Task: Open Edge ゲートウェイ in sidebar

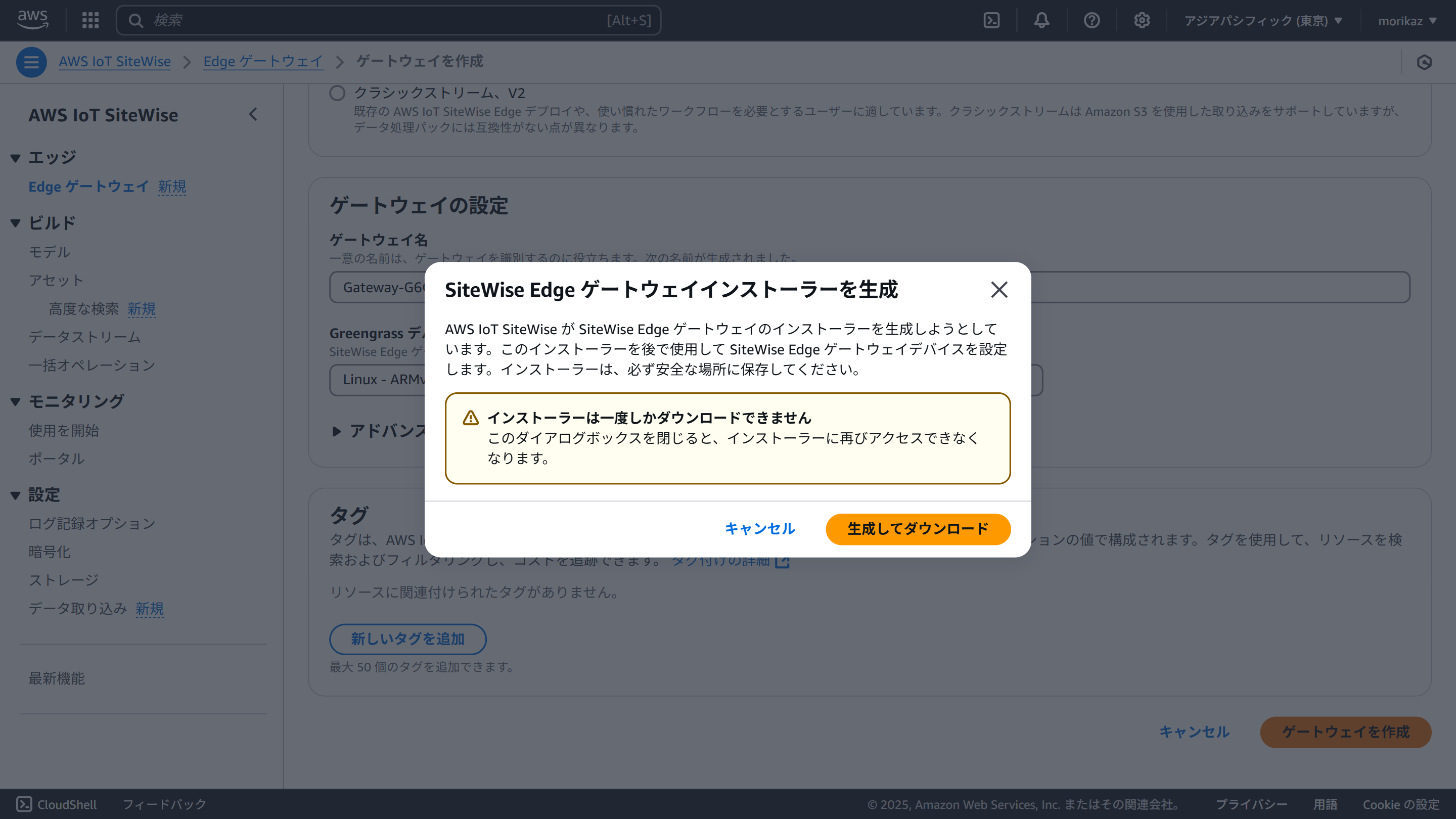Action: [89, 187]
